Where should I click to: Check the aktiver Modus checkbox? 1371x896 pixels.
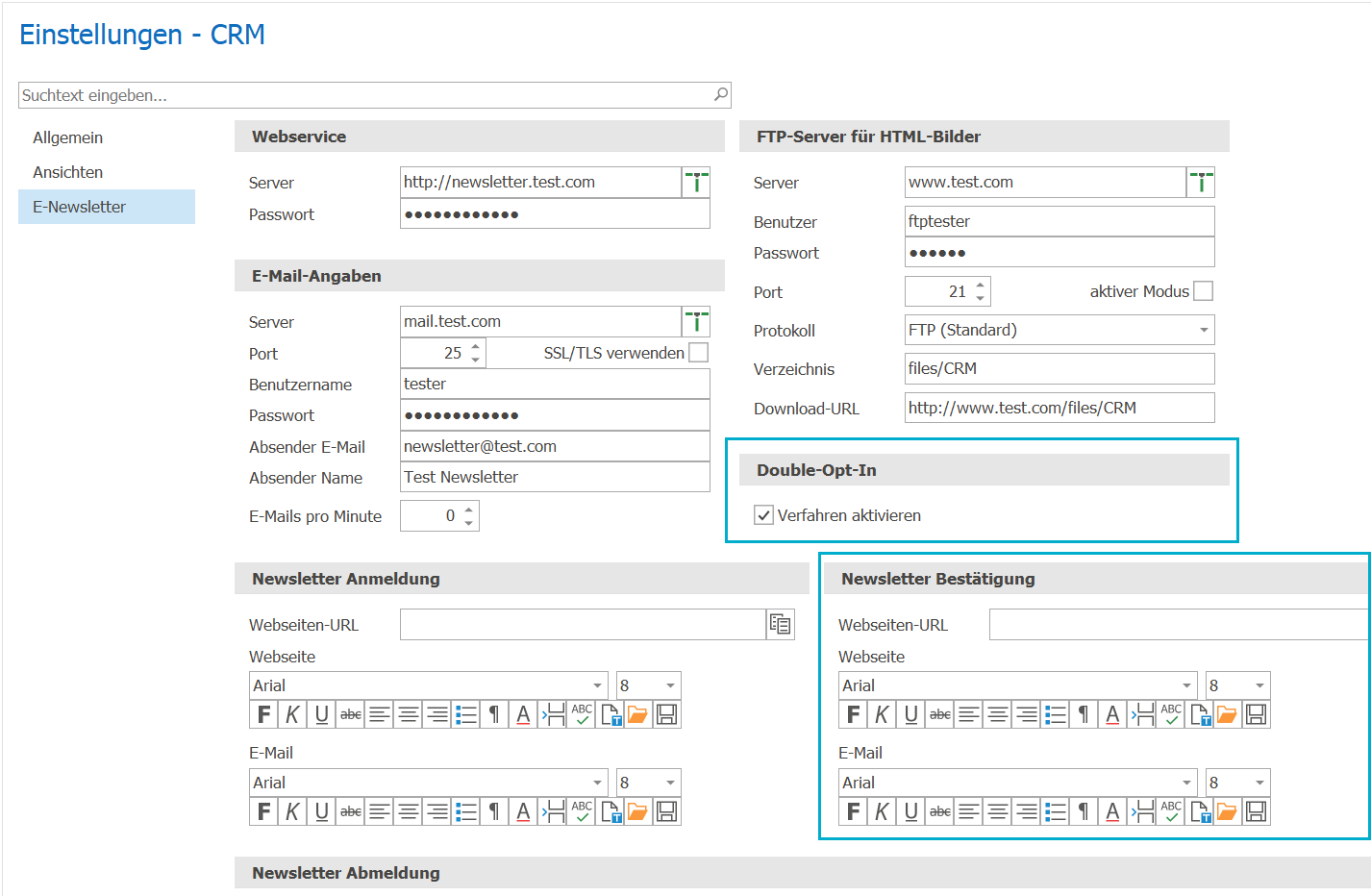[1203, 291]
